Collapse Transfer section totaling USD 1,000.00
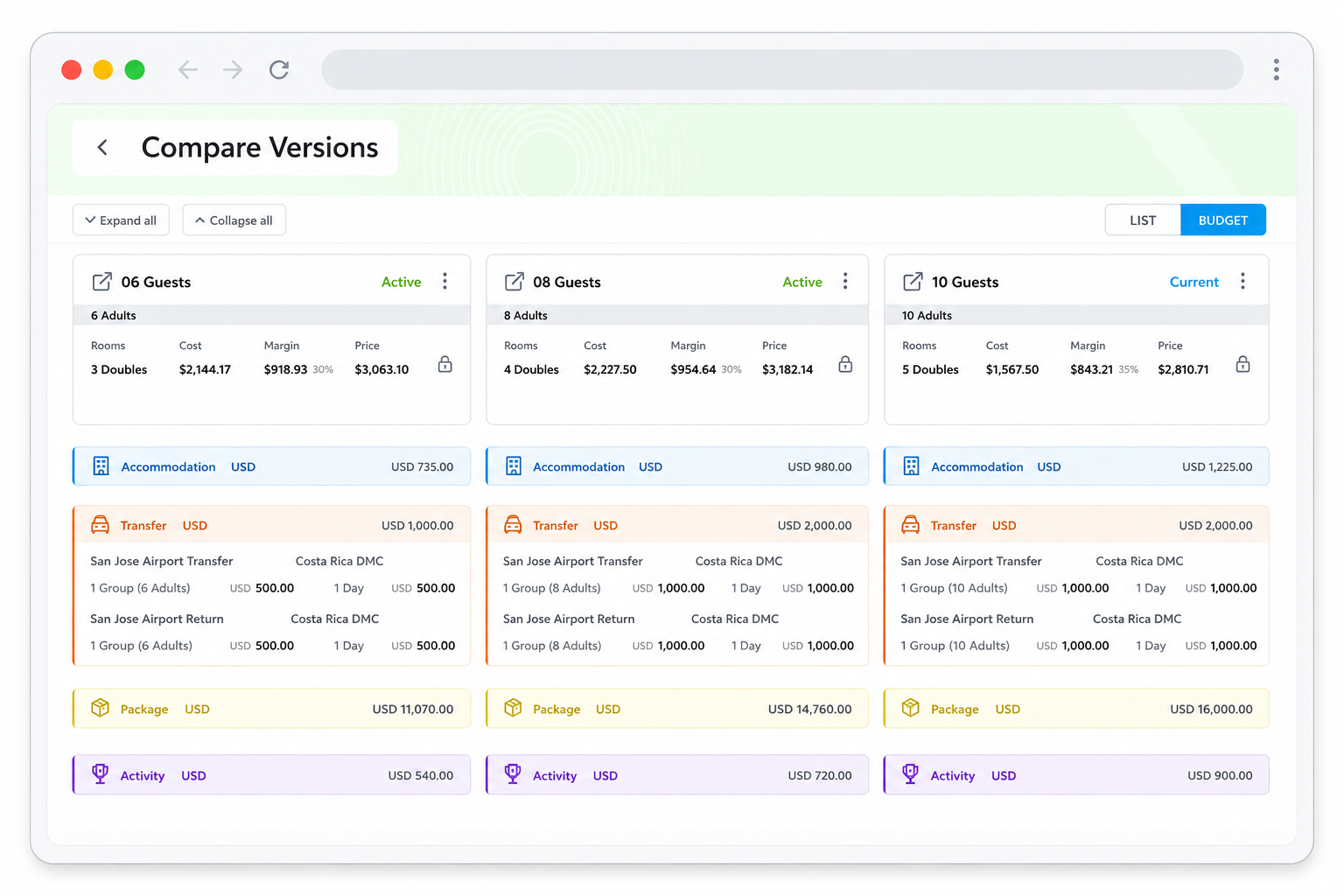Viewport: 1344px width, 896px height. coord(271,525)
